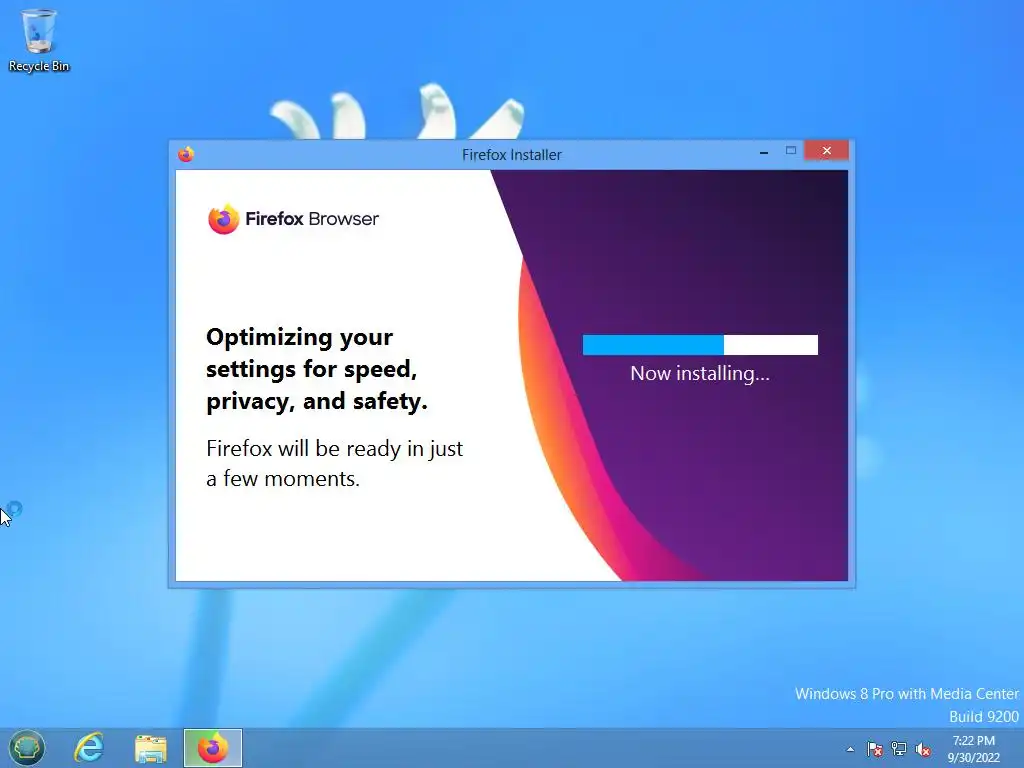Open the Recycle Bin desktop icon
The height and width of the screenshot is (768, 1024).
(x=39, y=40)
